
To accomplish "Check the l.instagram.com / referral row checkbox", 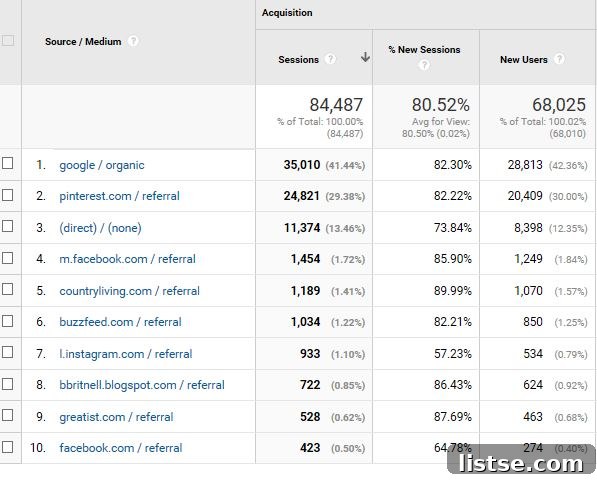I will tap(8, 352).
